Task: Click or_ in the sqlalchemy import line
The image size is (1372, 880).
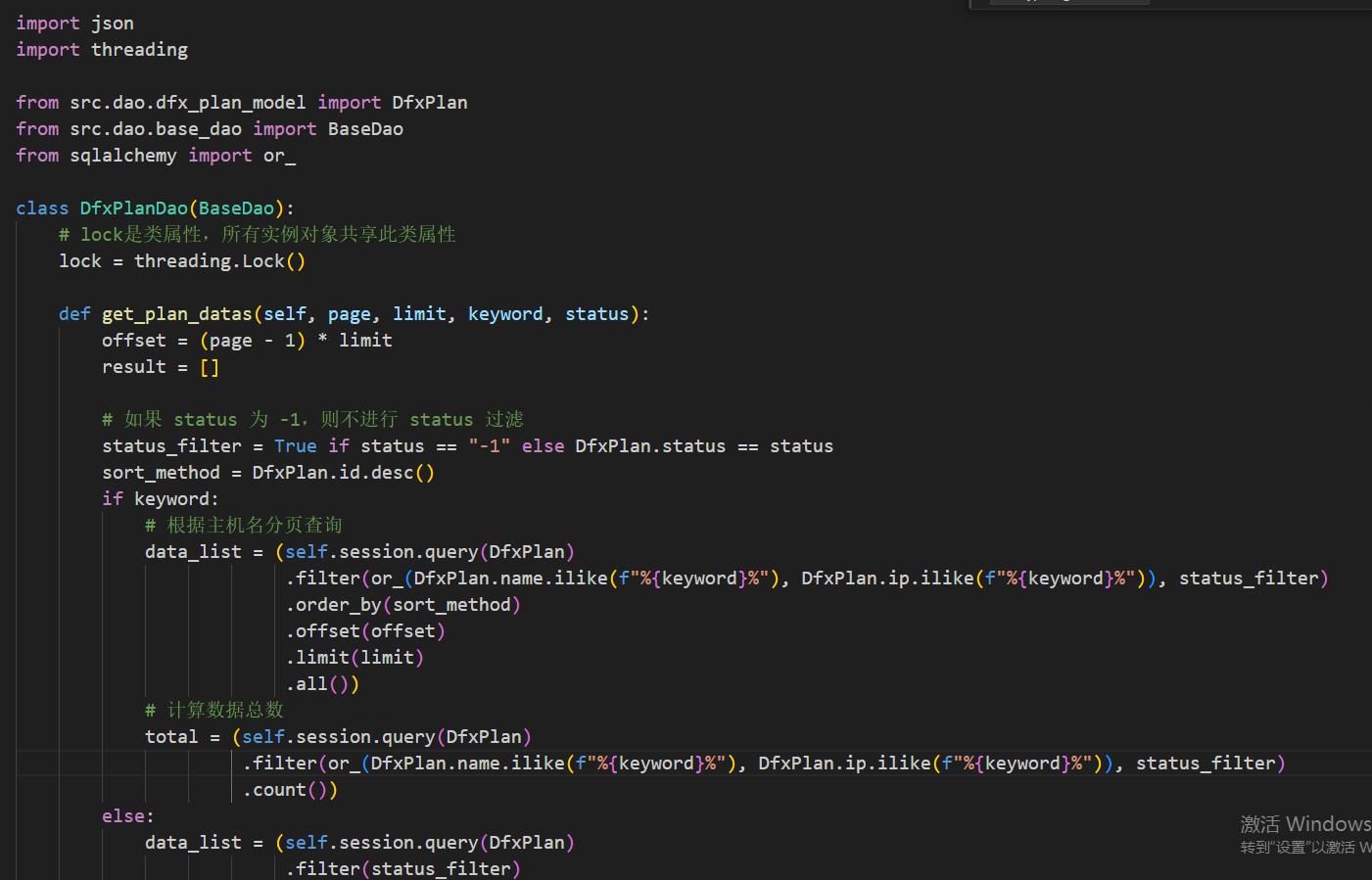Action: pyautogui.click(x=279, y=156)
